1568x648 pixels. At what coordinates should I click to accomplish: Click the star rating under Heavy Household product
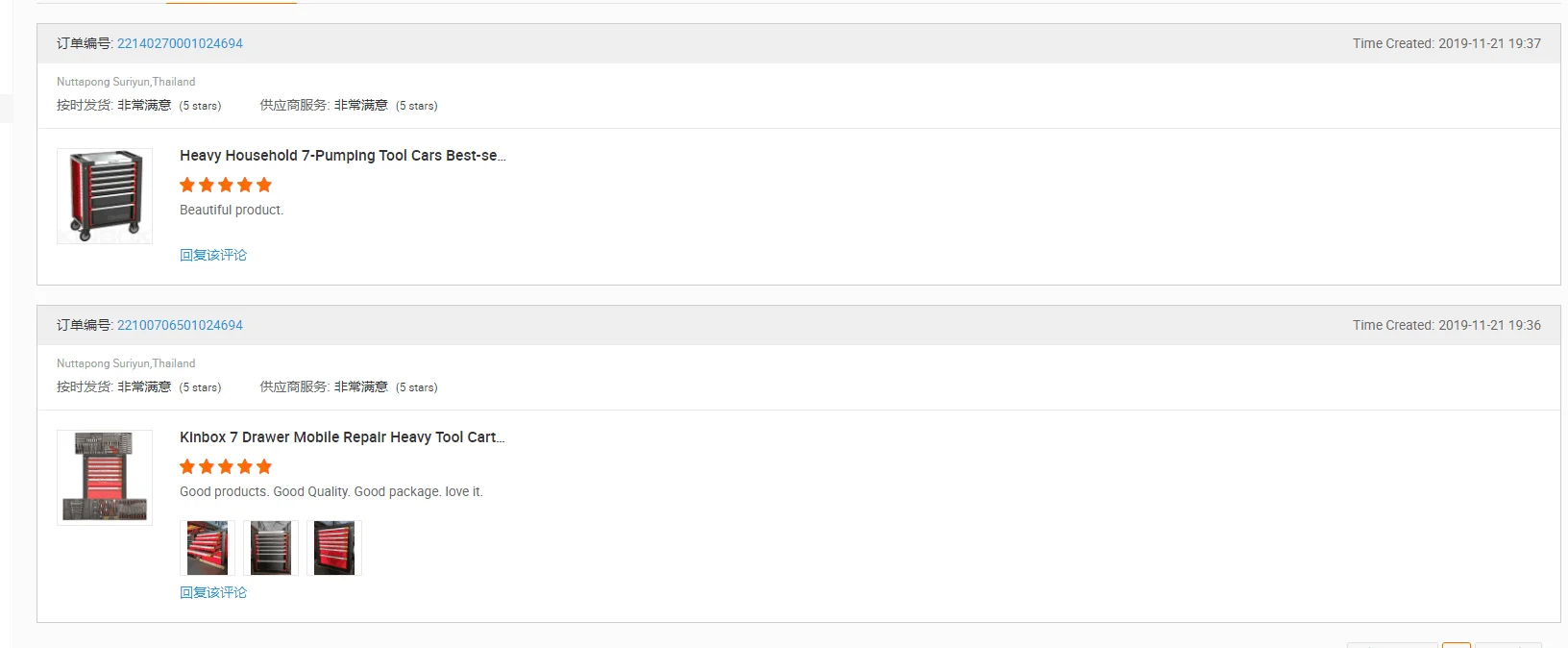click(226, 185)
